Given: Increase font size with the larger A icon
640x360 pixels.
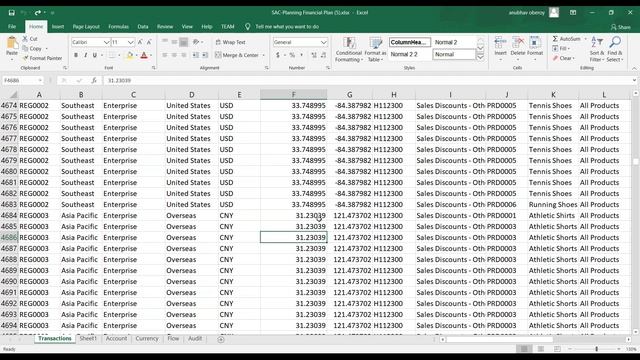Looking at the screenshot, I should [x=140, y=42].
